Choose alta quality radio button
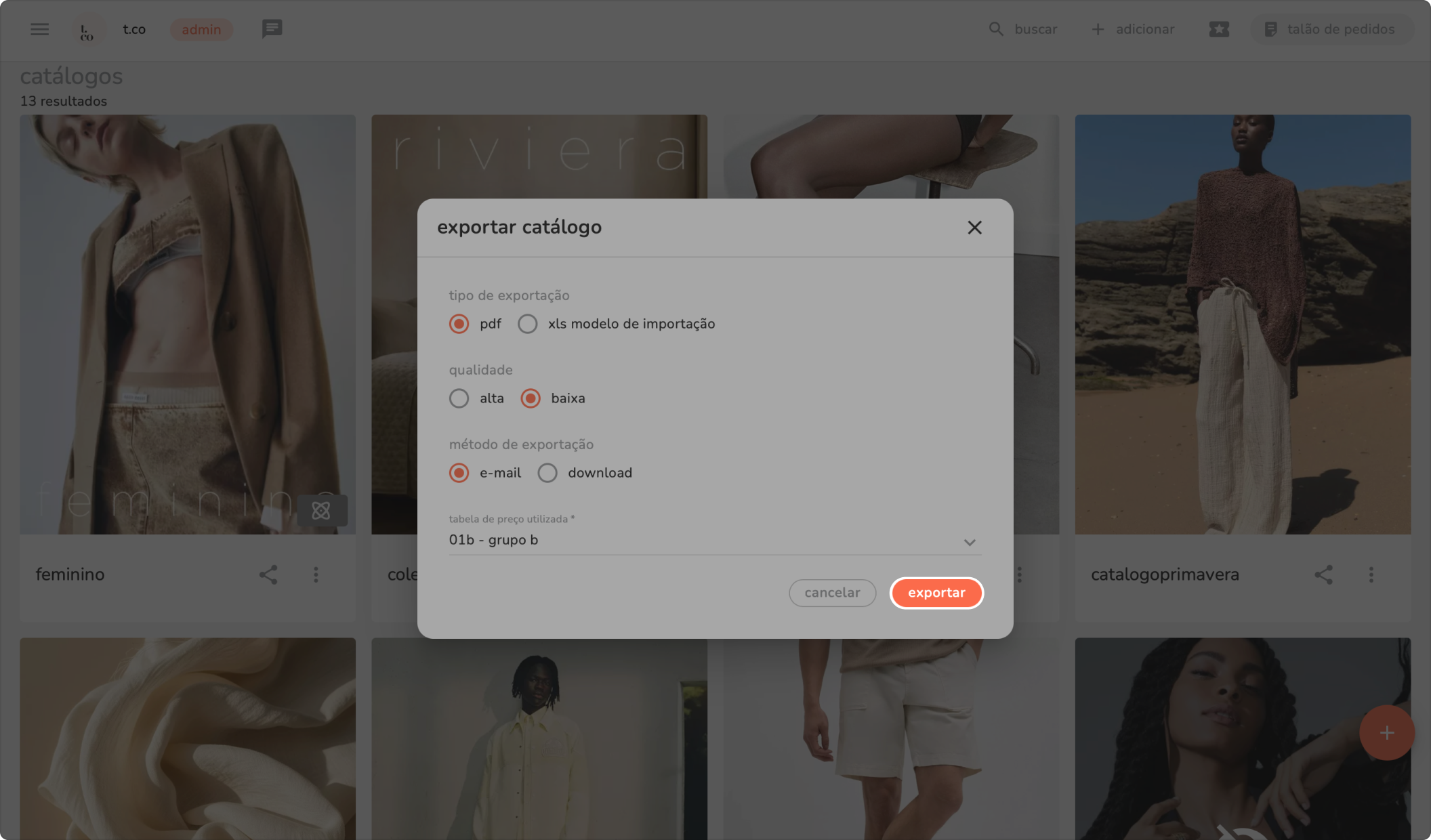 (459, 398)
